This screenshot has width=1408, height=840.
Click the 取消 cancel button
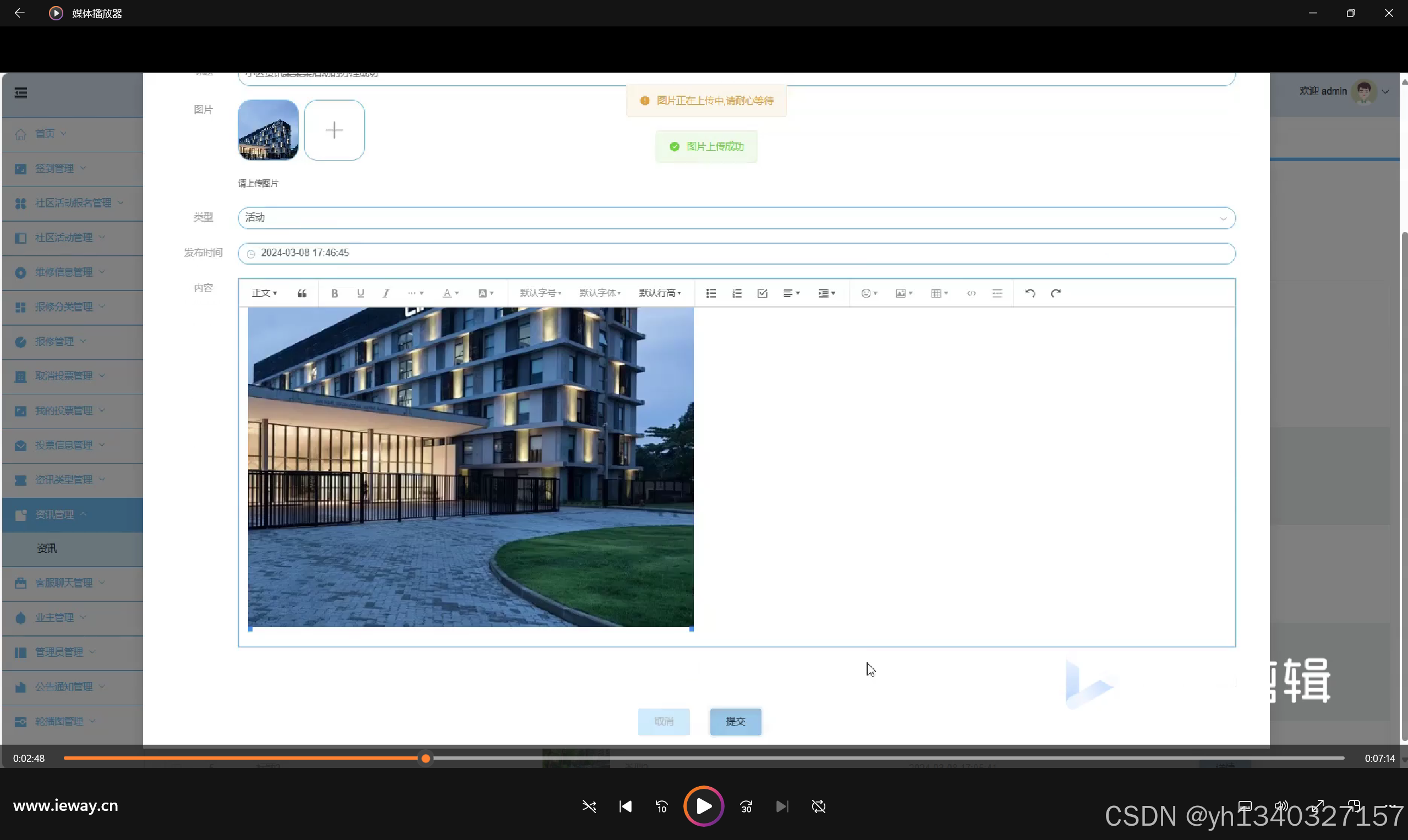click(664, 722)
